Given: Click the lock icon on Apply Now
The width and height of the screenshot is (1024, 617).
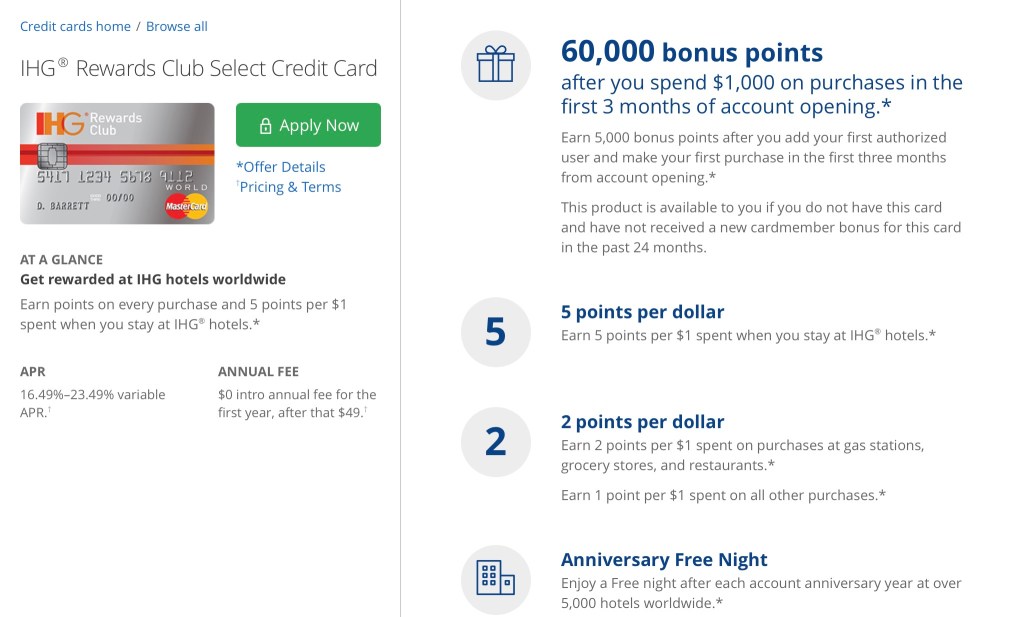Looking at the screenshot, I should 265,126.
